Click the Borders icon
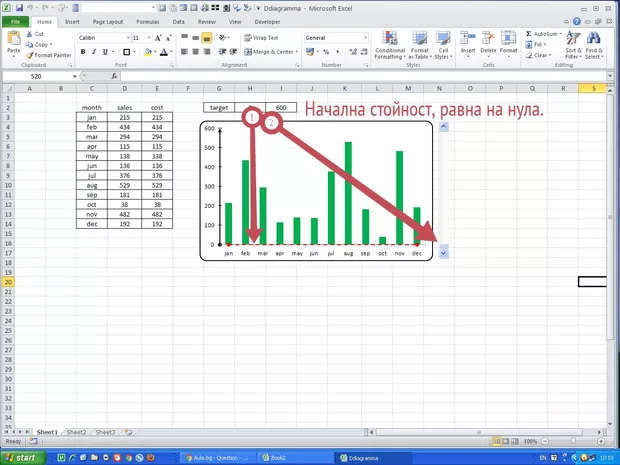This screenshot has height=465, width=620. (127, 52)
